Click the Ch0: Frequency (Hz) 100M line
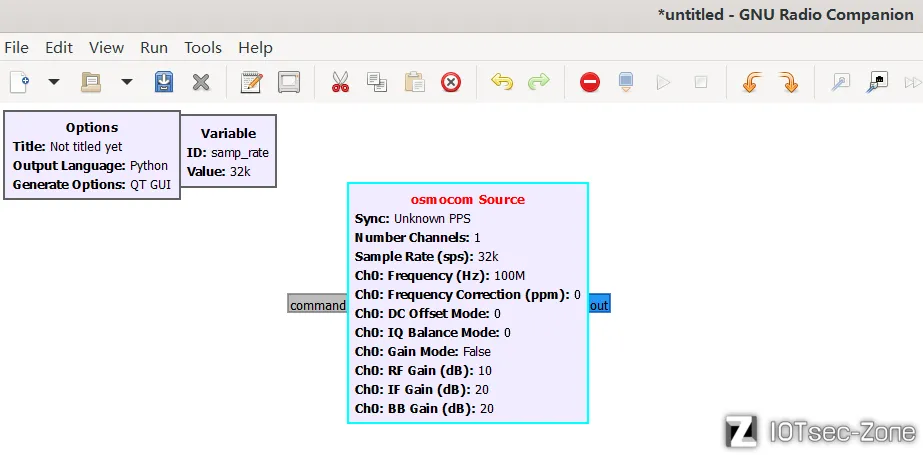Screen dimensions: 923x455 click(440, 275)
